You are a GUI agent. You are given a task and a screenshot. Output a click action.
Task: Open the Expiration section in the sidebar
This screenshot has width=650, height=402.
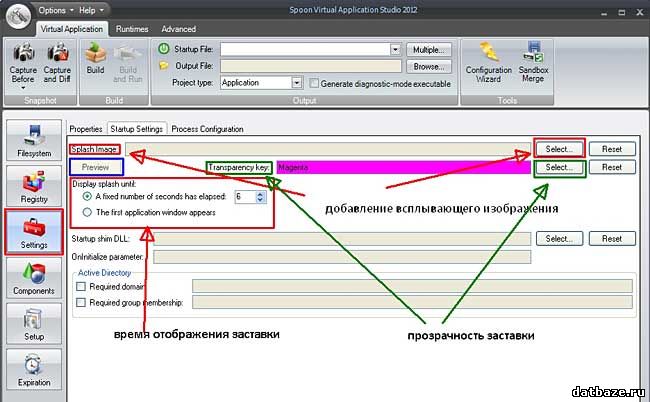(34, 369)
